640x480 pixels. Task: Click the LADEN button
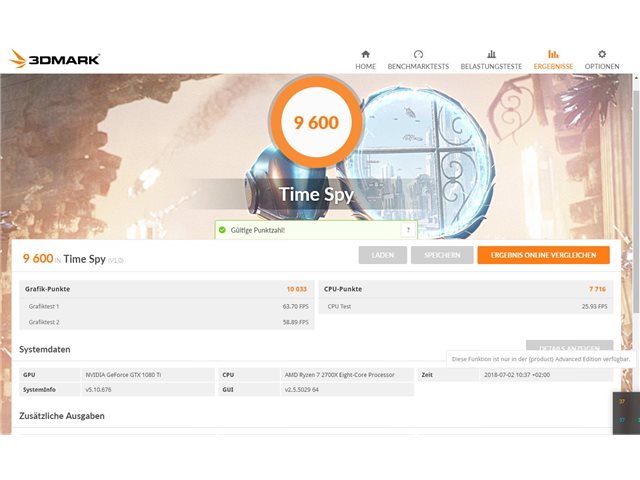pyautogui.click(x=382, y=255)
